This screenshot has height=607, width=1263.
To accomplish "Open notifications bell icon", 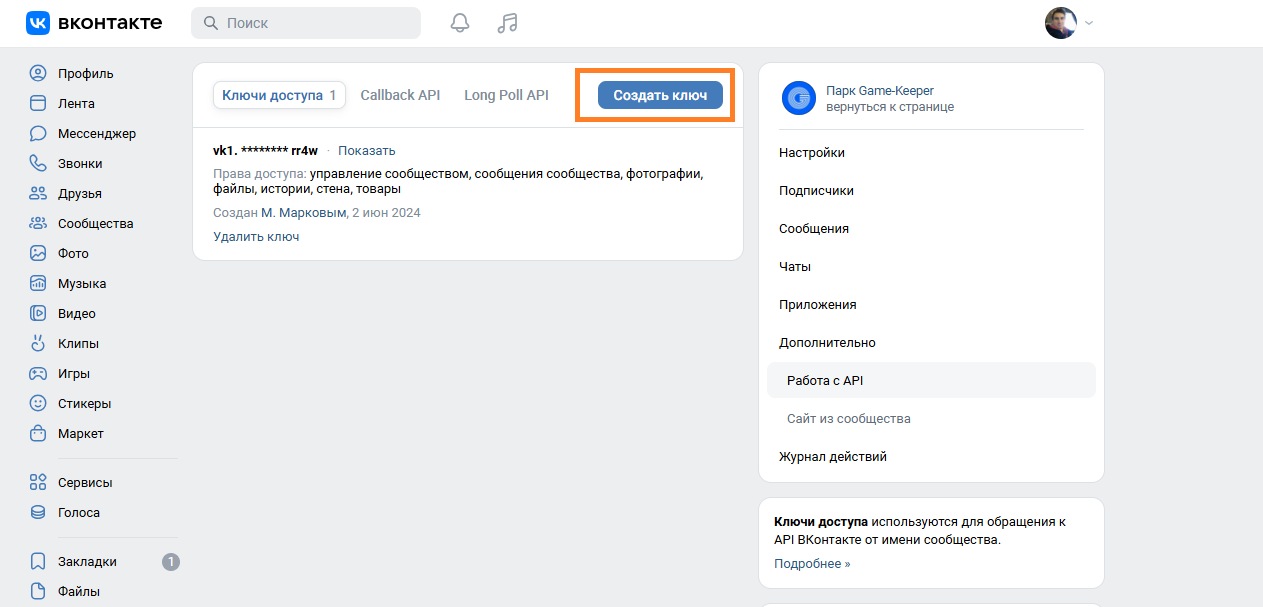I will tap(460, 23).
